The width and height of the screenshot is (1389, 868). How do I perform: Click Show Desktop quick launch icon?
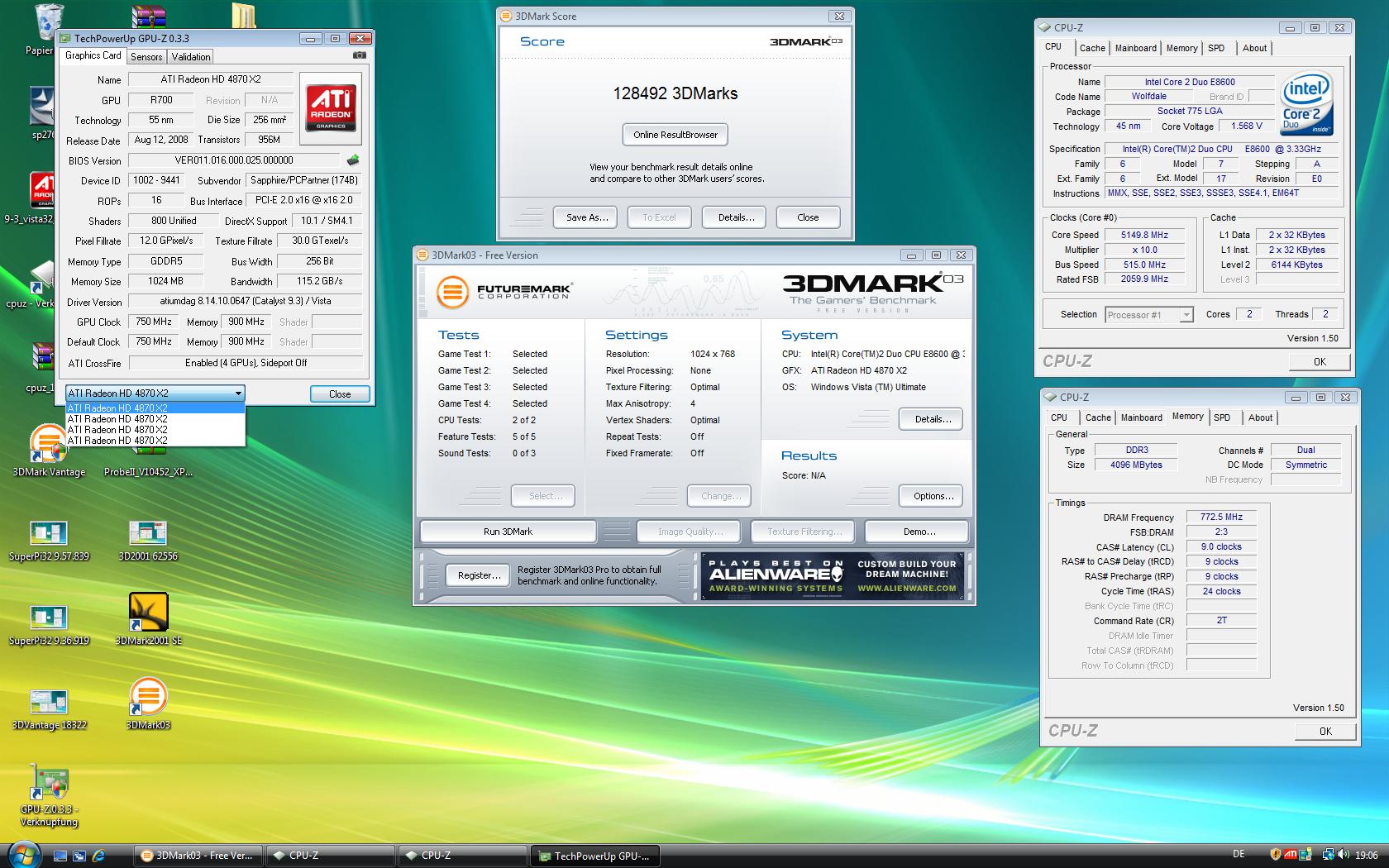pos(60,856)
